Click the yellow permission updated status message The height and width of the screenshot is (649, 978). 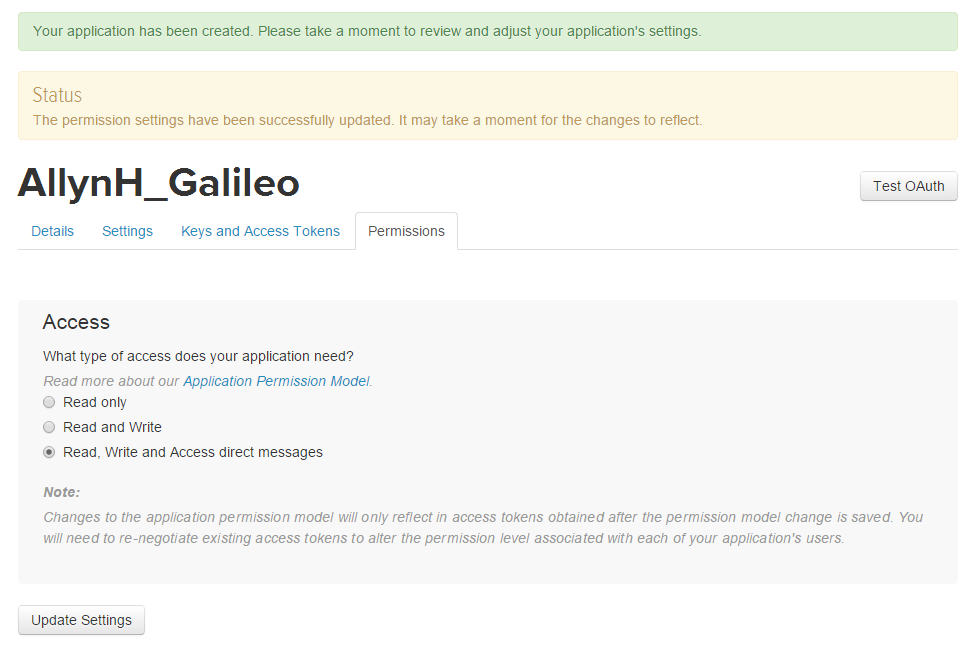pos(367,120)
